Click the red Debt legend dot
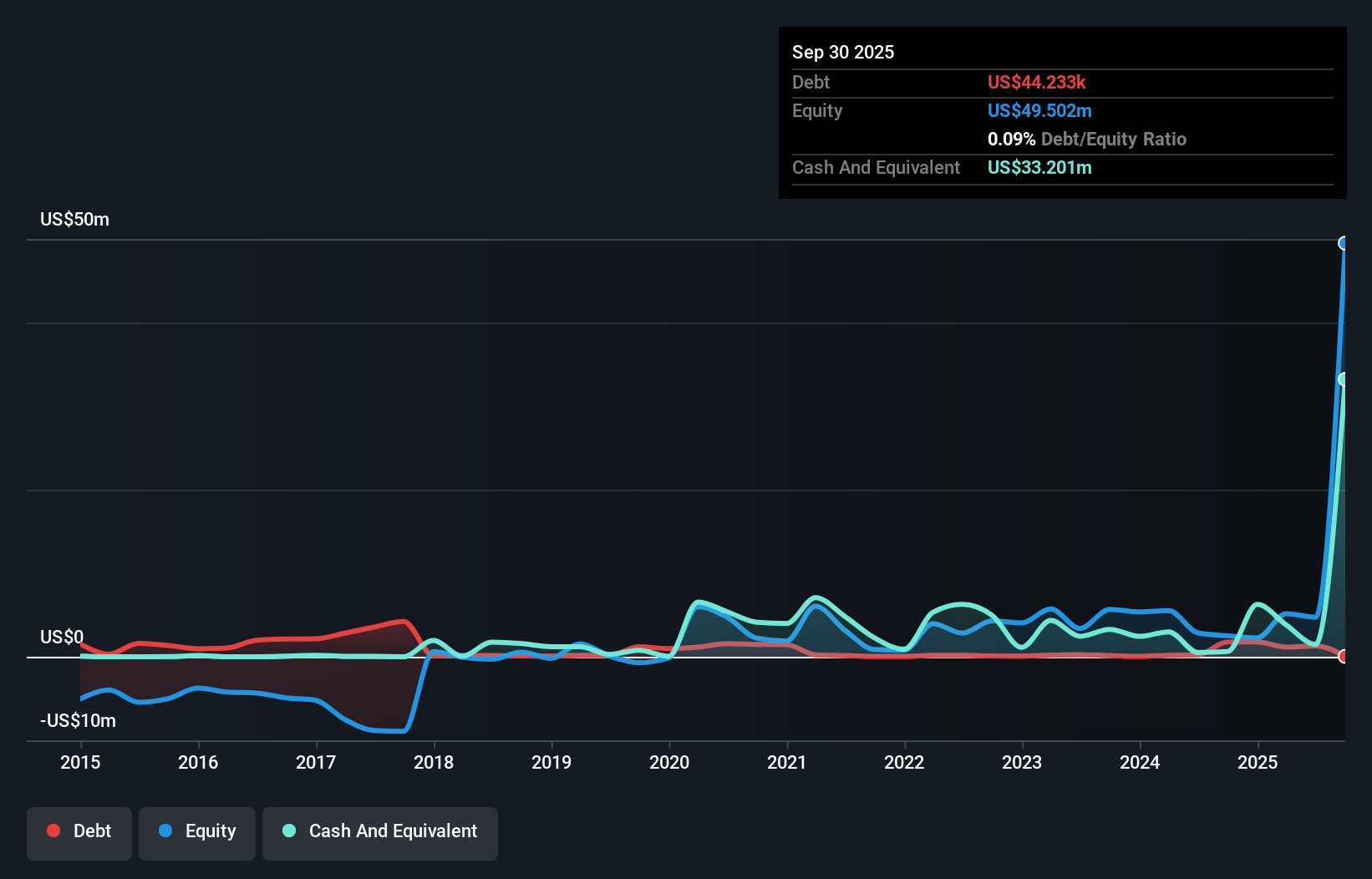Image resolution: width=1372 pixels, height=879 pixels. click(x=53, y=831)
